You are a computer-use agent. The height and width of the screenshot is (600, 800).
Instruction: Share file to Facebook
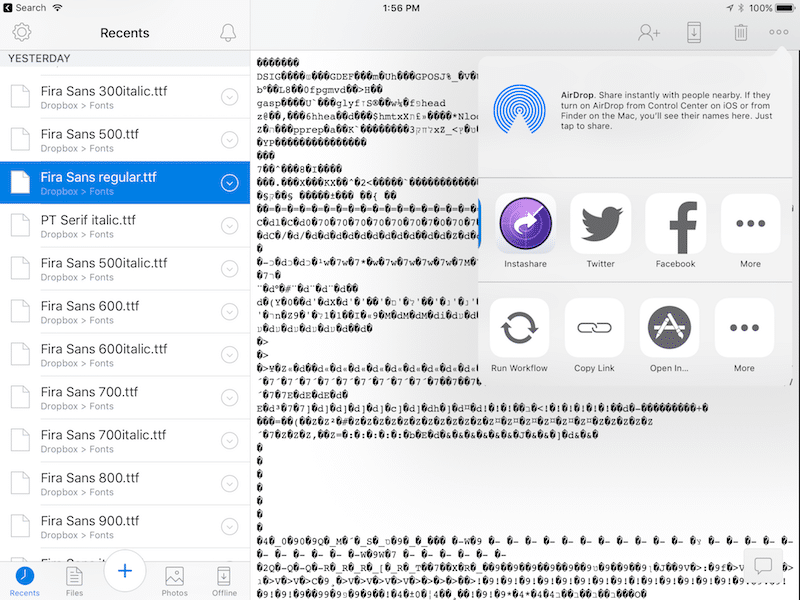[675, 223]
